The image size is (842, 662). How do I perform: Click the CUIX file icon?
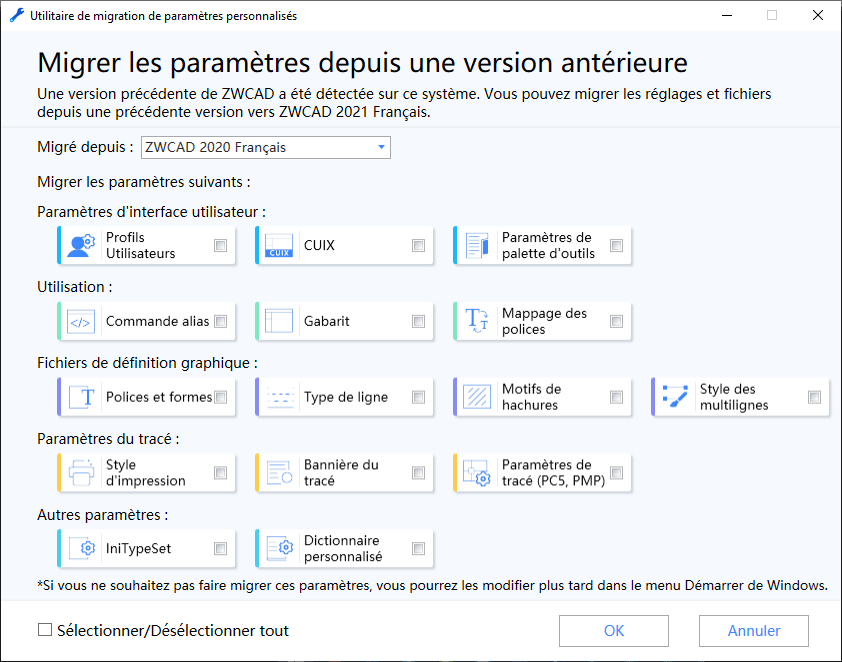point(278,246)
